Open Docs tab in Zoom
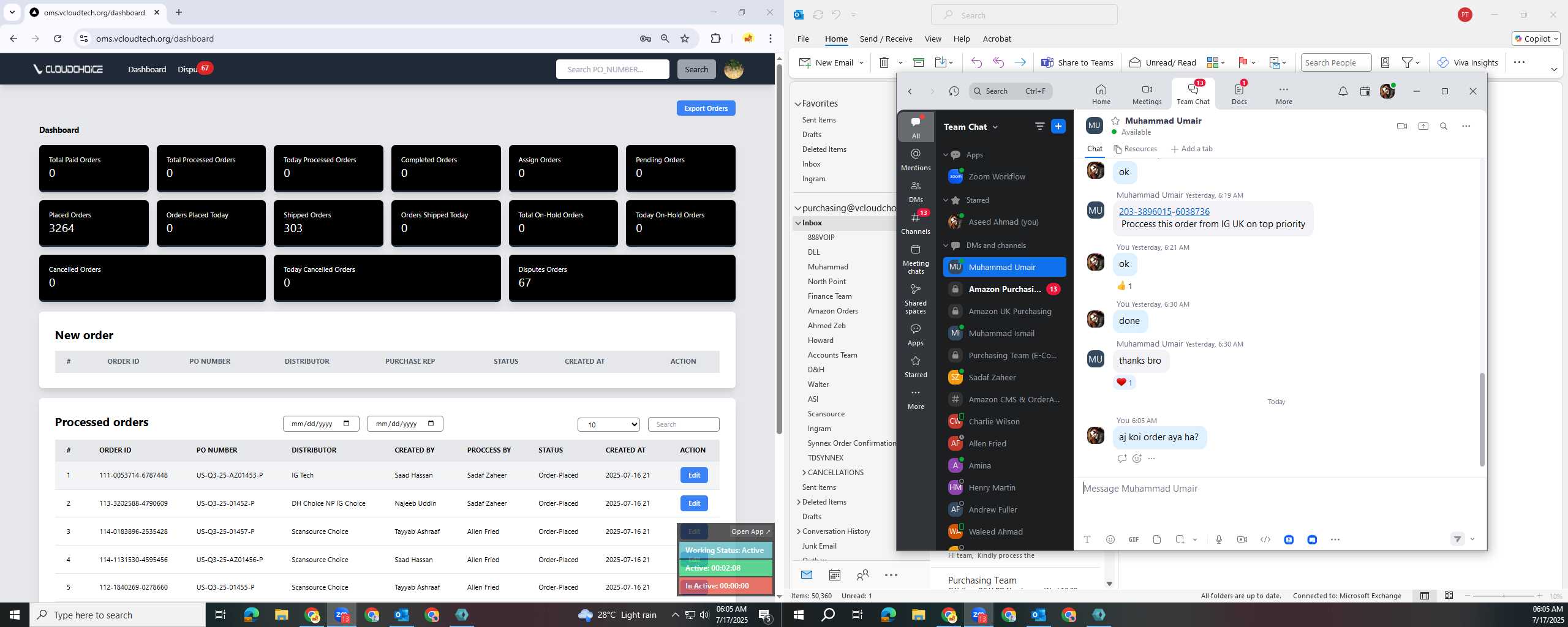1568x627 pixels. pos(1239,94)
